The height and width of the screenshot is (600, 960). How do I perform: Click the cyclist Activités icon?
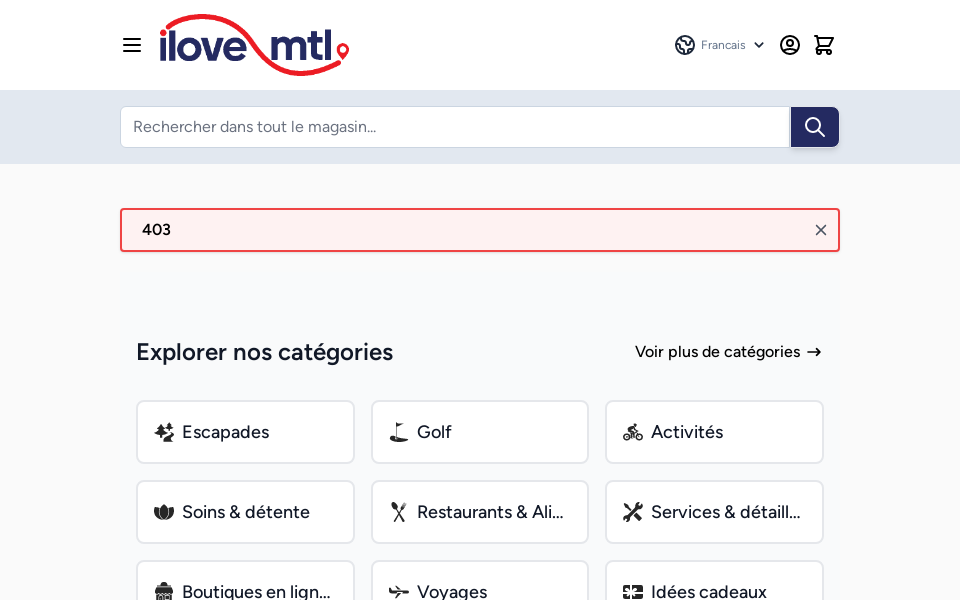633,432
